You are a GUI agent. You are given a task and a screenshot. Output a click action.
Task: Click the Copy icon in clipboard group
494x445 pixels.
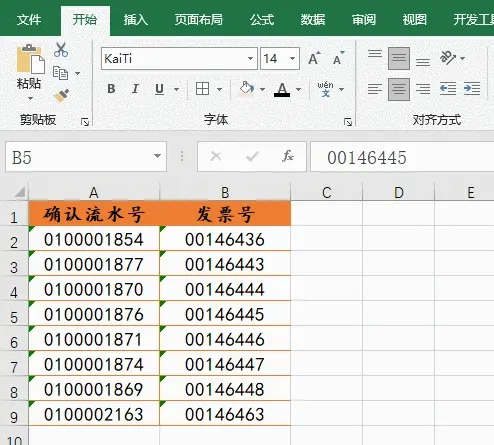[x=61, y=73]
